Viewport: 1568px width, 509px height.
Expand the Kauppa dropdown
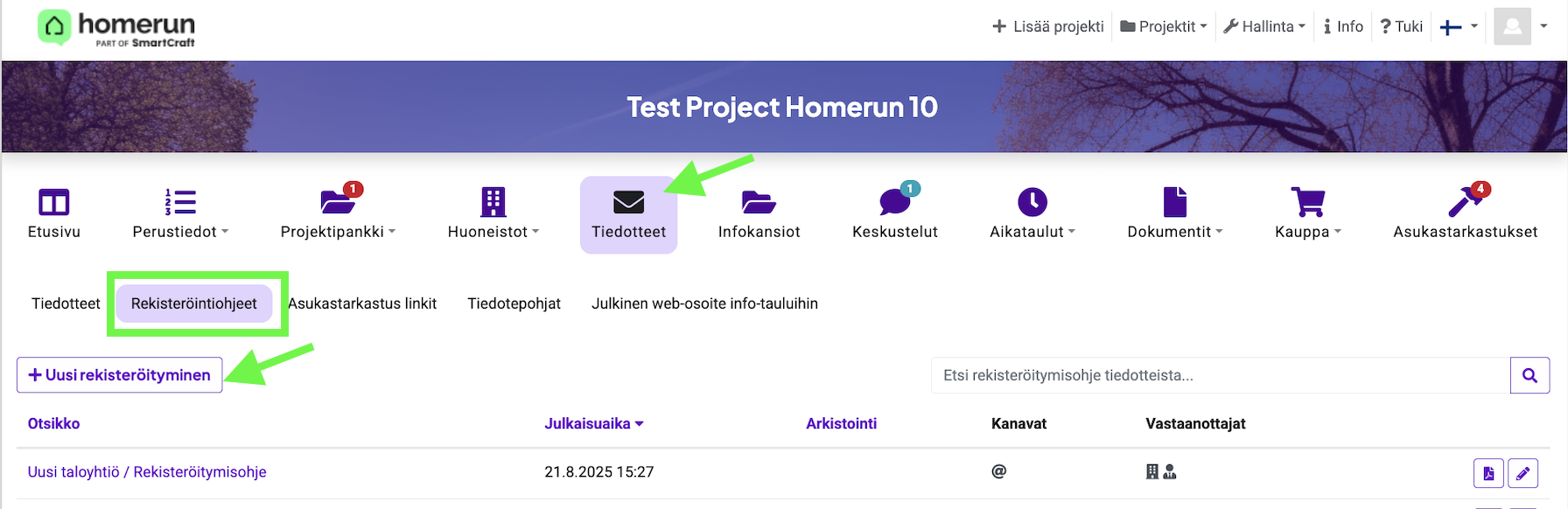tap(1307, 231)
